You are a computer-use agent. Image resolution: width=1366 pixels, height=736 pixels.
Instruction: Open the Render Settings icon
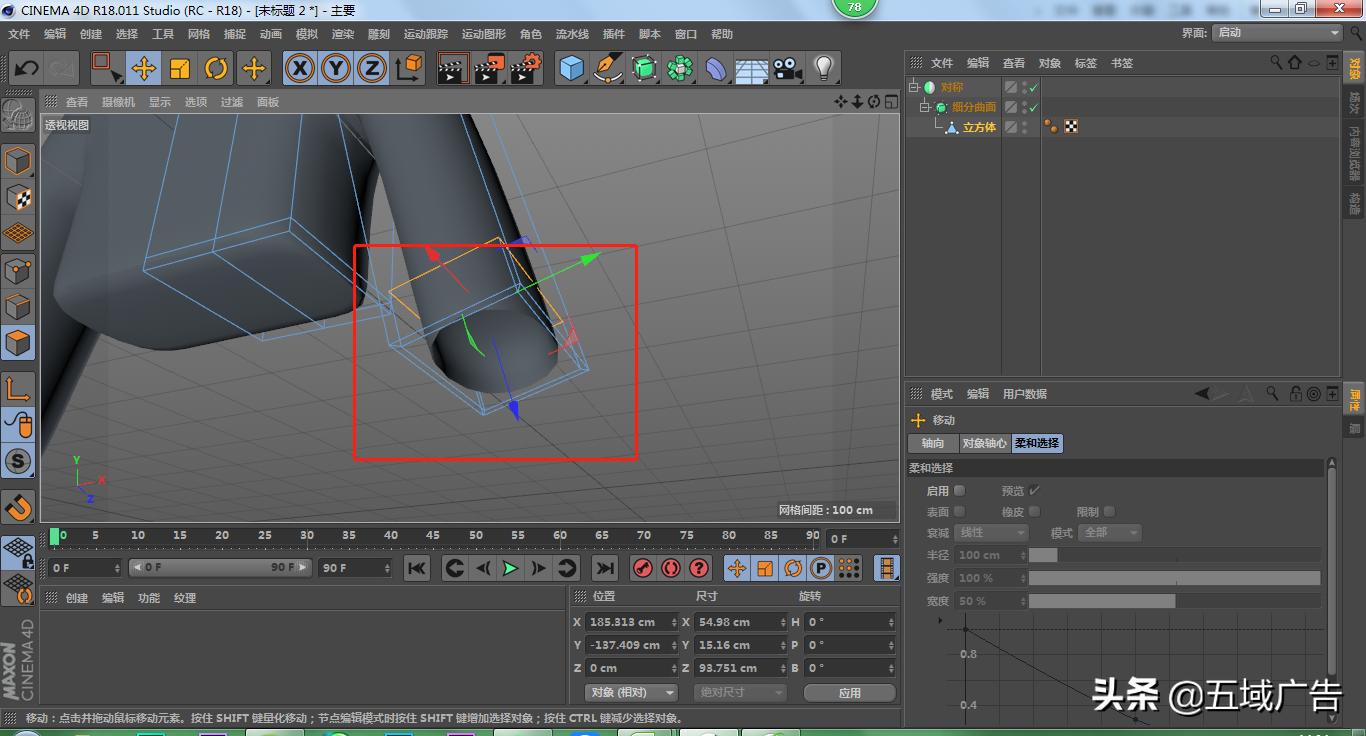pos(525,68)
